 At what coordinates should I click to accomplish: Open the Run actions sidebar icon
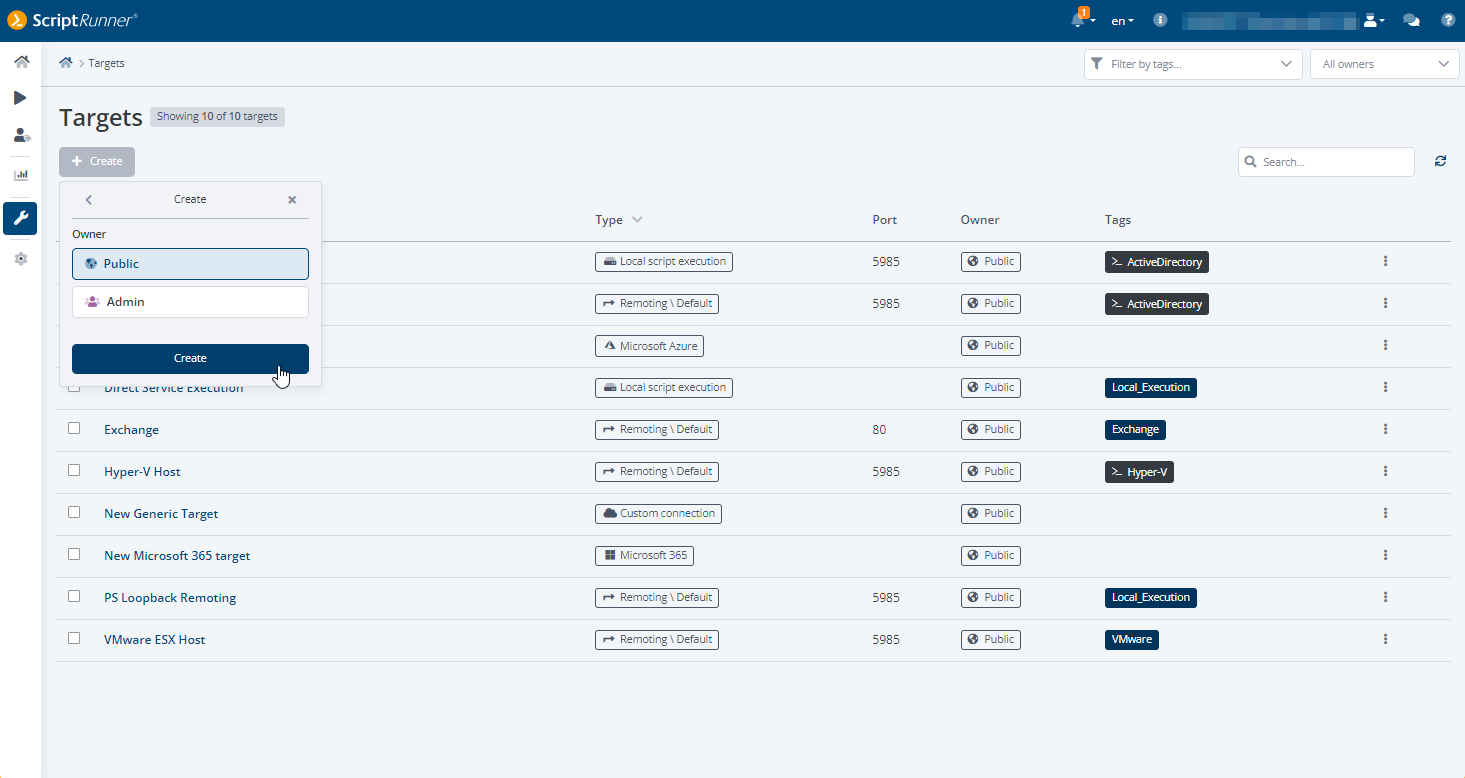tap(20, 98)
